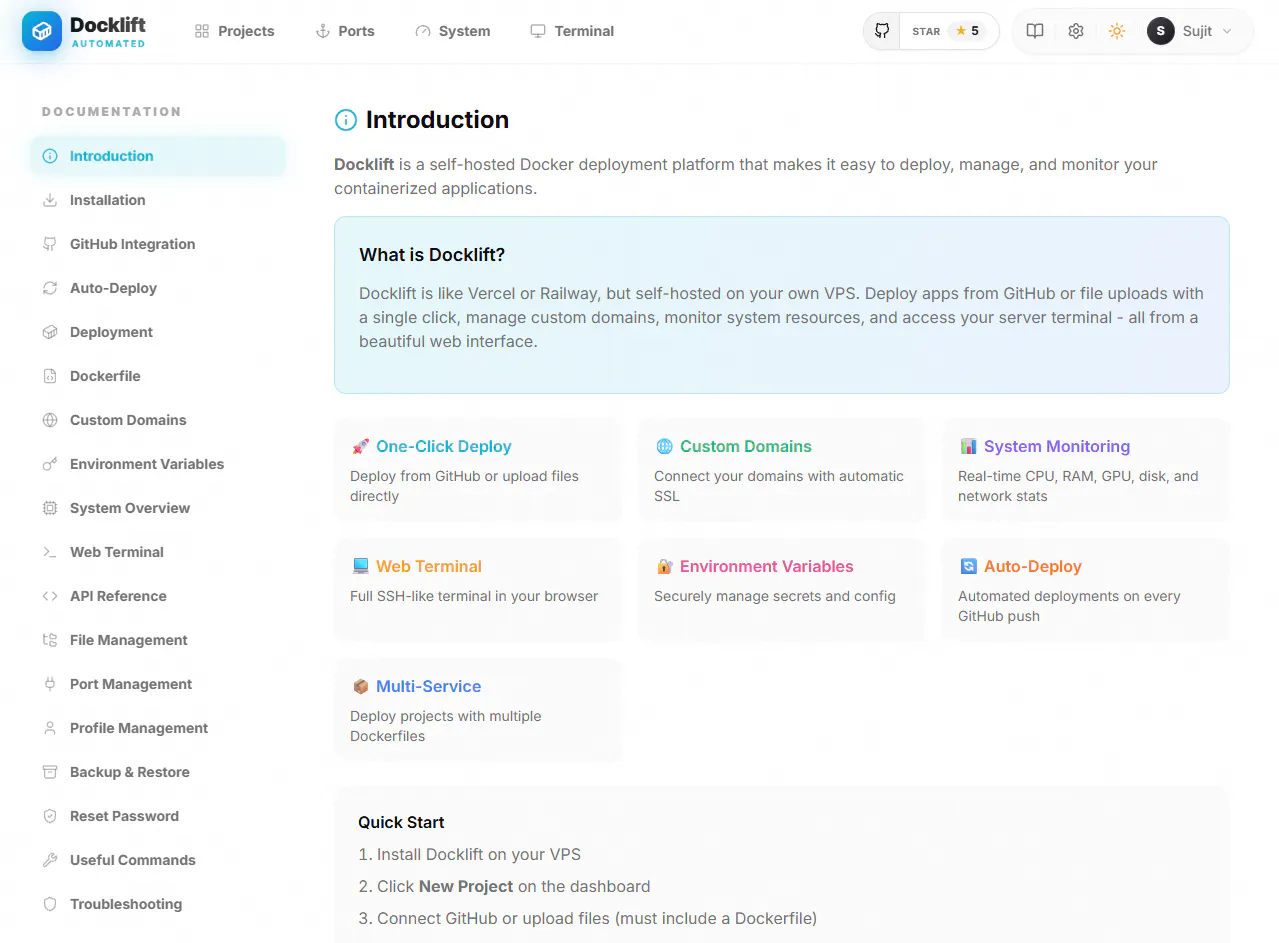The width and height of the screenshot is (1279, 943).
Task: Click the Troubleshooting shield icon
Action: tap(50, 904)
